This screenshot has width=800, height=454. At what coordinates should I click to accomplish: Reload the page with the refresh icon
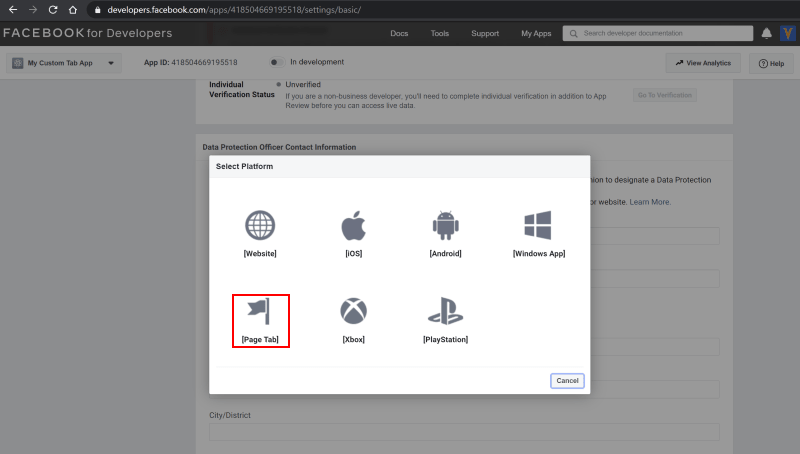tap(53, 10)
